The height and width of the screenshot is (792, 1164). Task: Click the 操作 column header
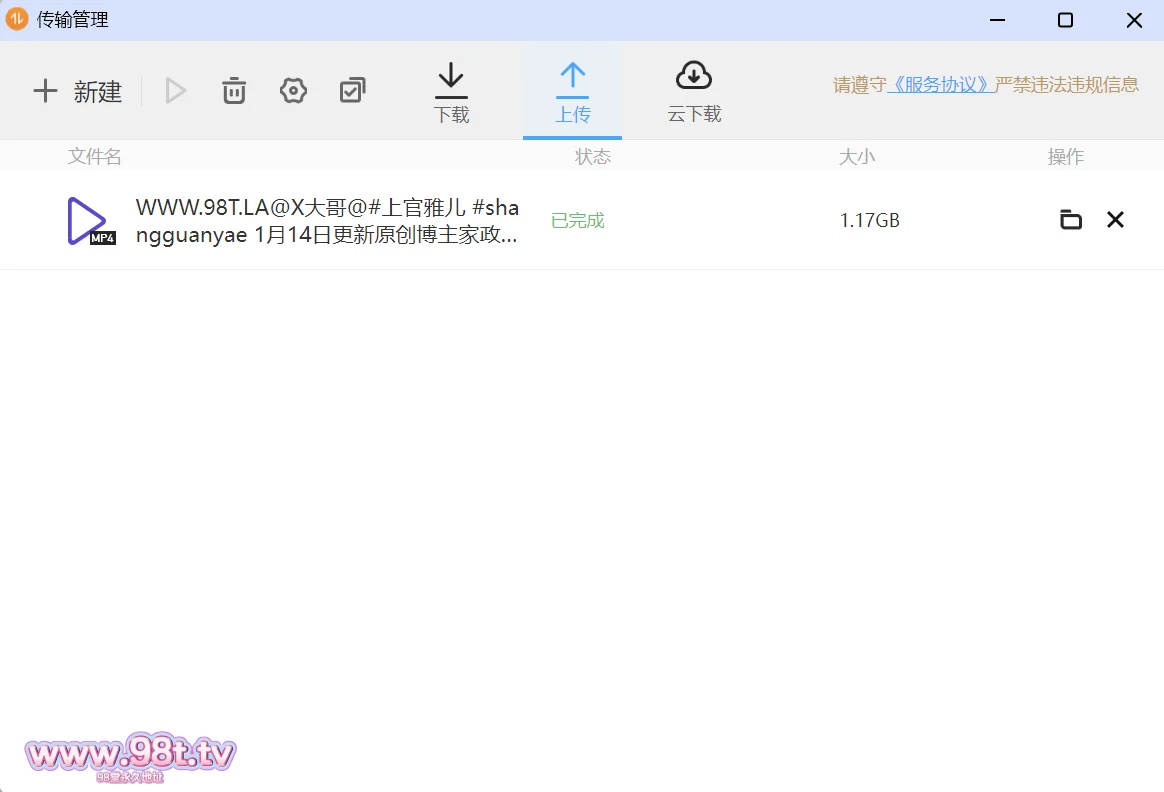pyautogui.click(x=1065, y=157)
